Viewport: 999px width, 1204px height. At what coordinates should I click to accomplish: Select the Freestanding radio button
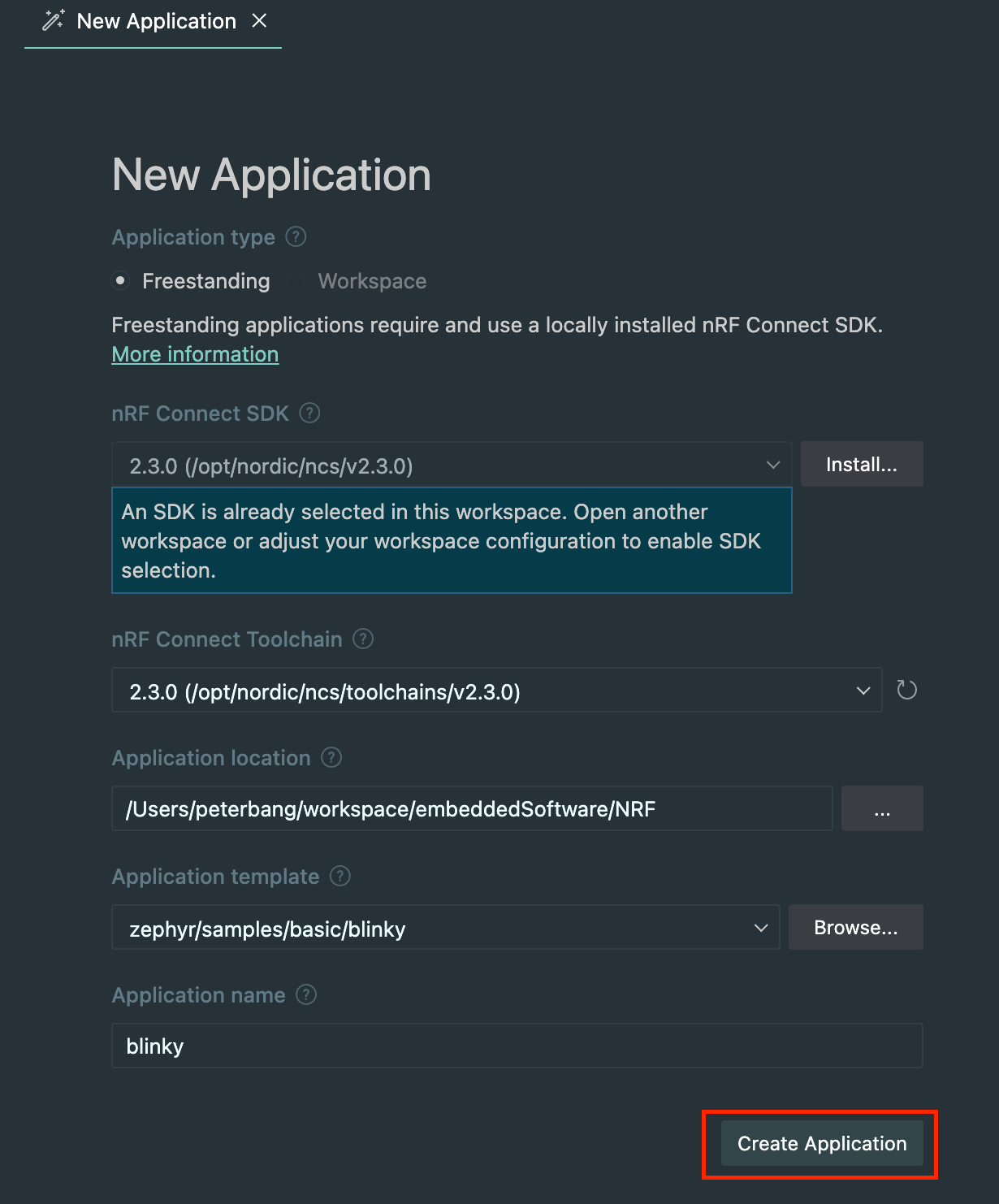120,280
